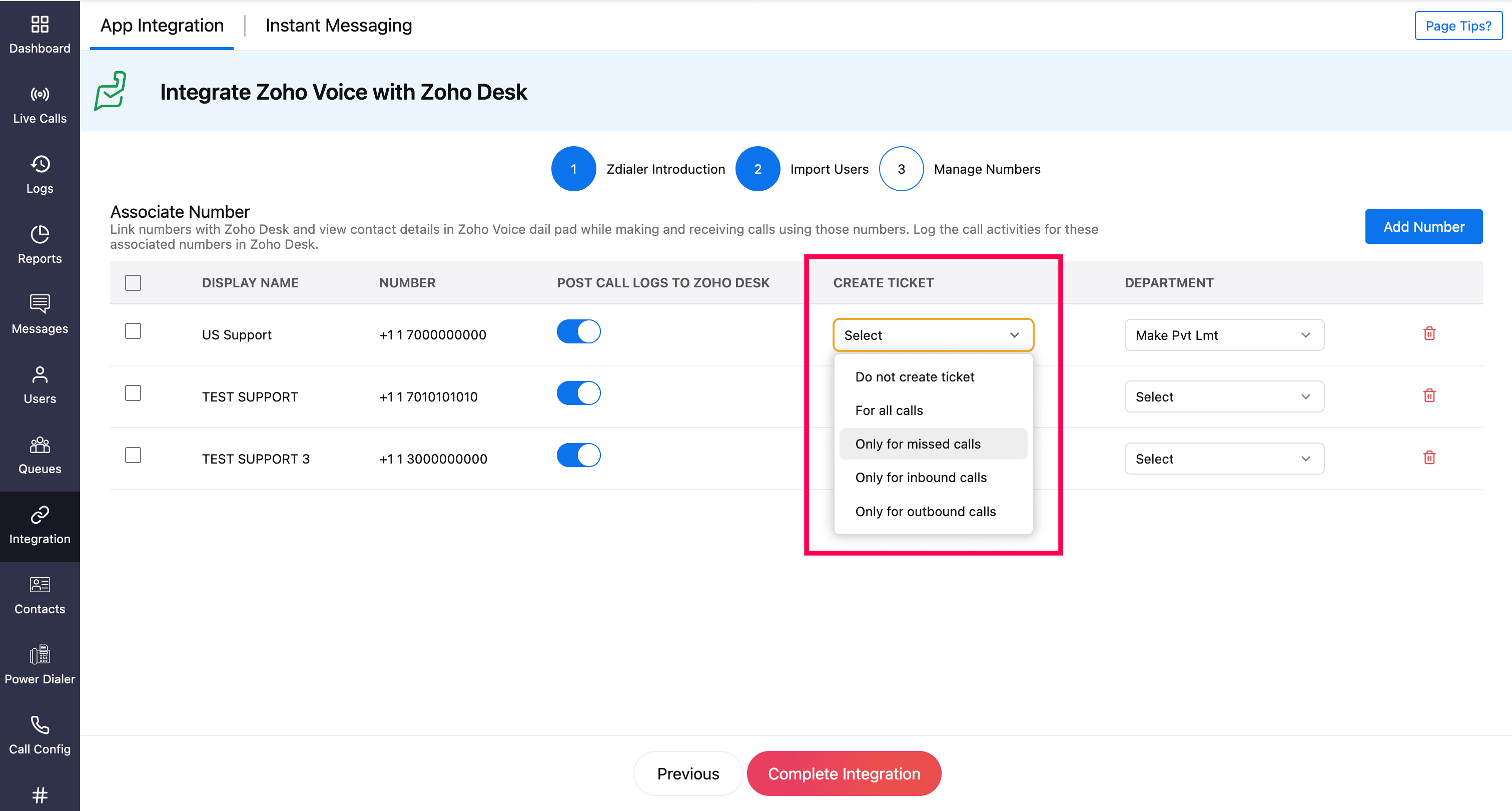Choose 'Only for missed calls' option
The image size is (1512, 811).
[x=918, y=444]
